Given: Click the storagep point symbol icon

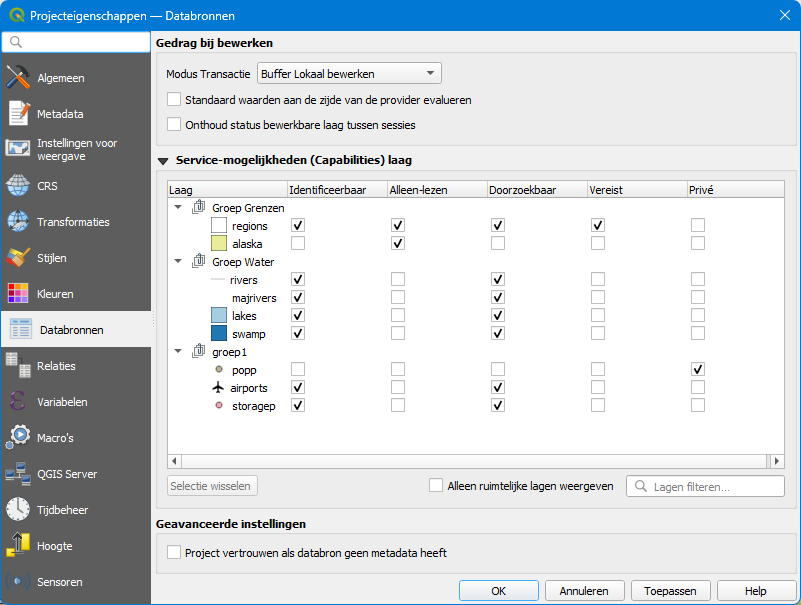Looking at the screenshot, I should pyautogui.click(x=219, y=405).
